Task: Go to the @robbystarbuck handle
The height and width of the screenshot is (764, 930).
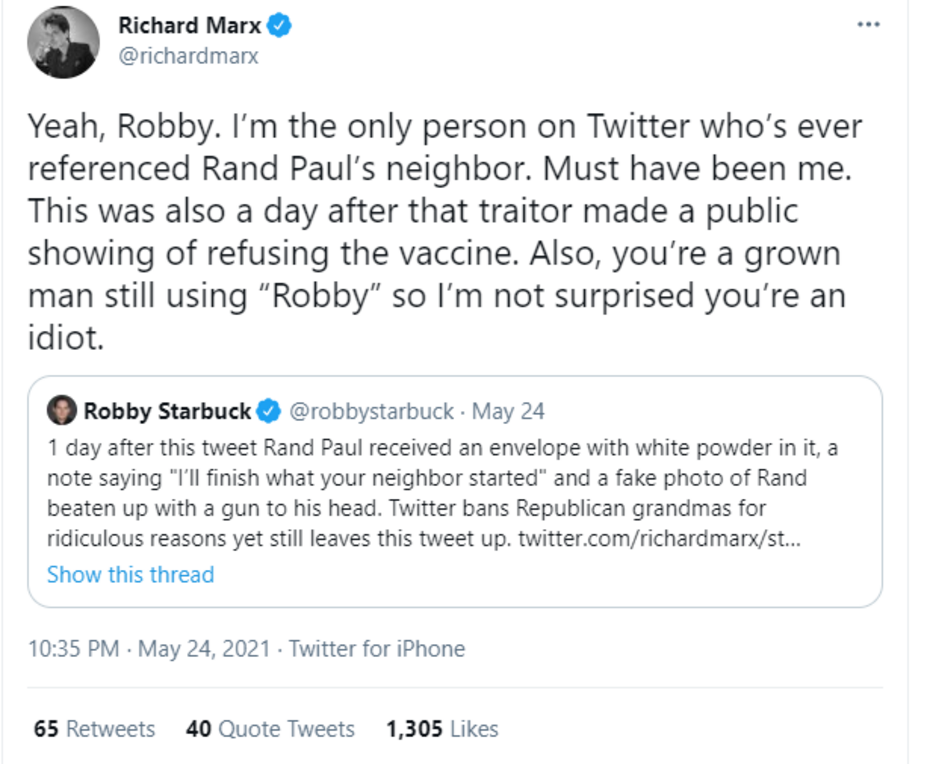Action: tap(372, 411)
